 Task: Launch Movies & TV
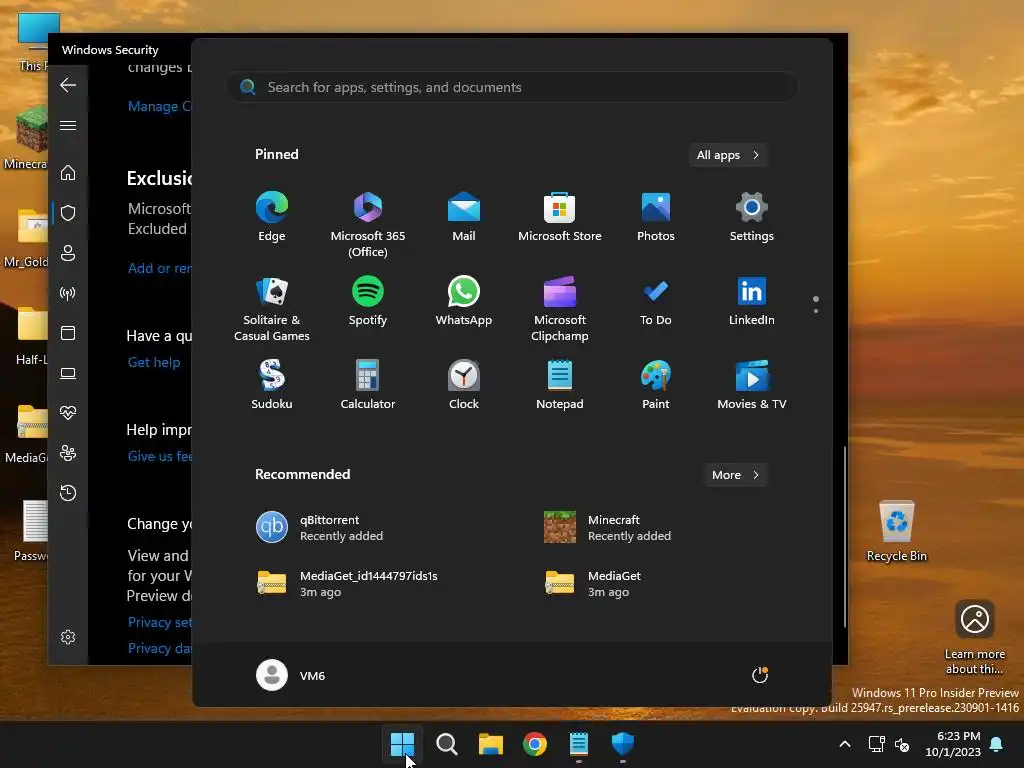(x=752, y=385)
